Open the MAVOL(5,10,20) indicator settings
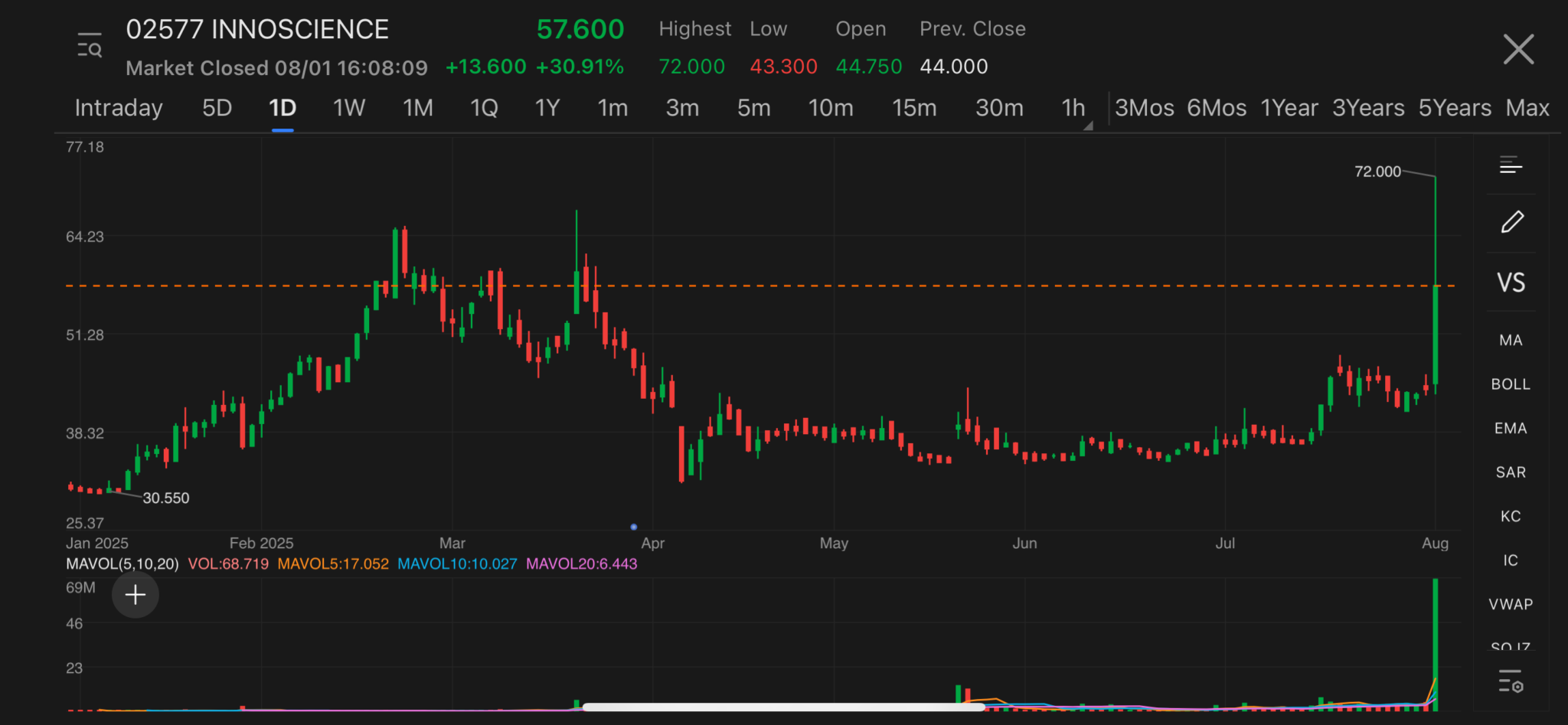Screen dimensions: 1568x725 coord(122,564)
